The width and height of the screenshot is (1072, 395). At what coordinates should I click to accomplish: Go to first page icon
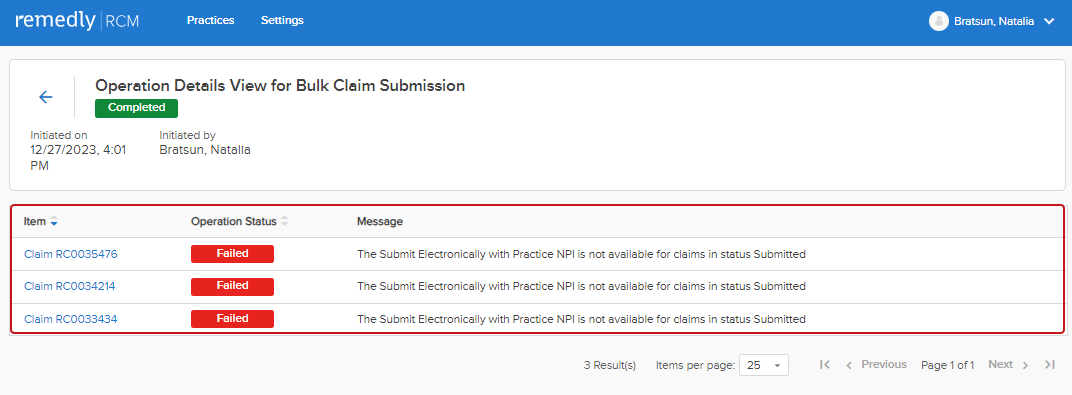825,365
